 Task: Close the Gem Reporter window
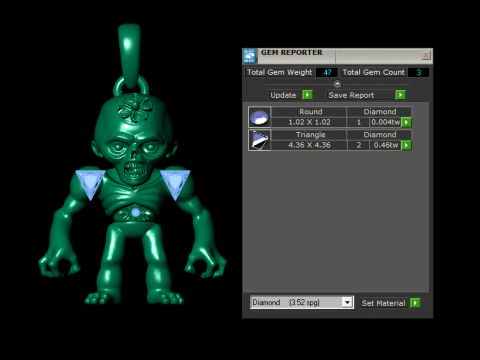click(426, 55)
